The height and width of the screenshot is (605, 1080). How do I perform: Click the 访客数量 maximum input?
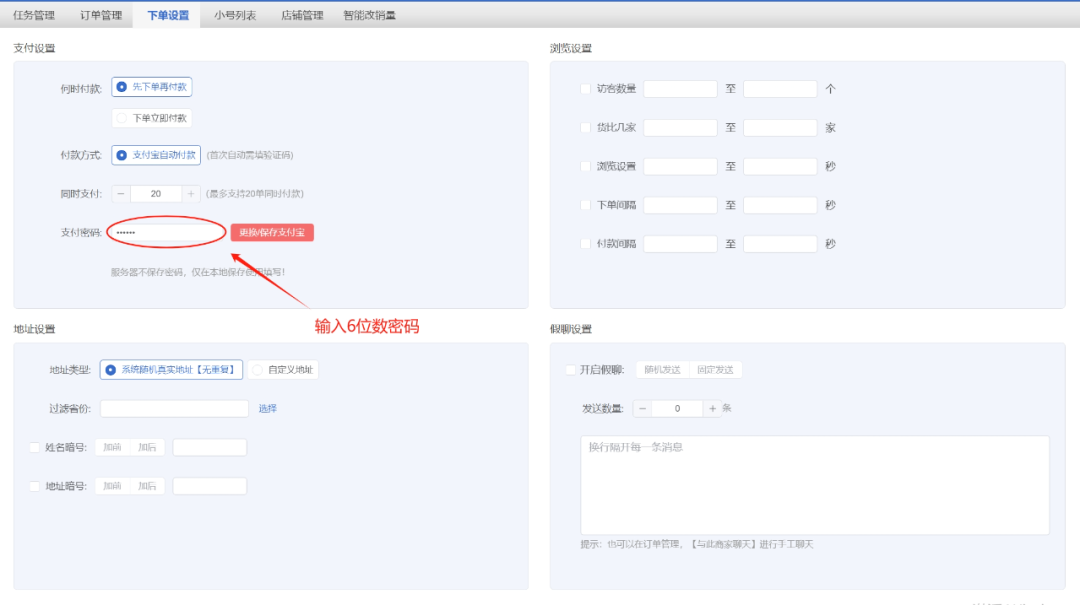pyautogui.click(x=780, y=89)
